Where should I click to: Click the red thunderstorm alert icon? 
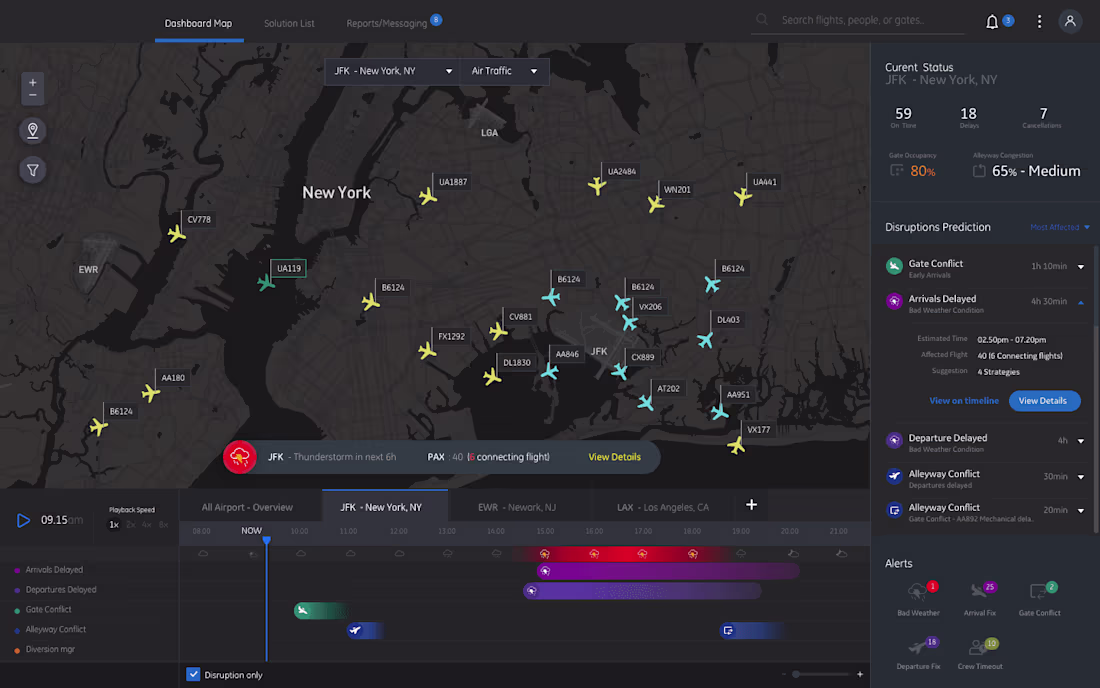(240, 457)
